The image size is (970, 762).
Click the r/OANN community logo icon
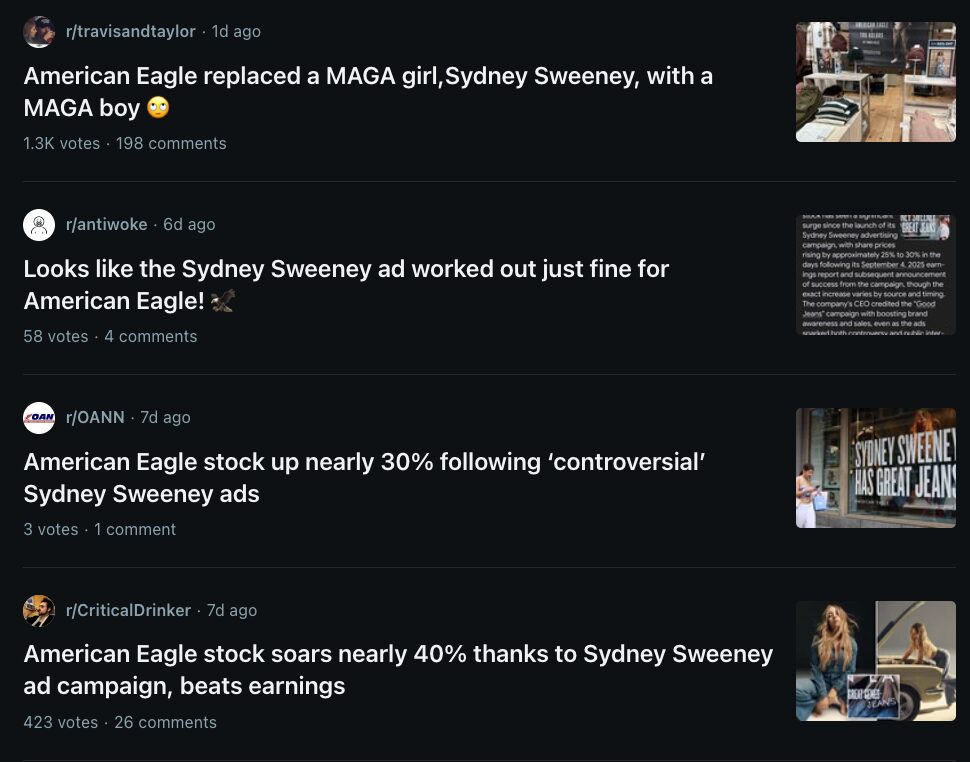39,418
